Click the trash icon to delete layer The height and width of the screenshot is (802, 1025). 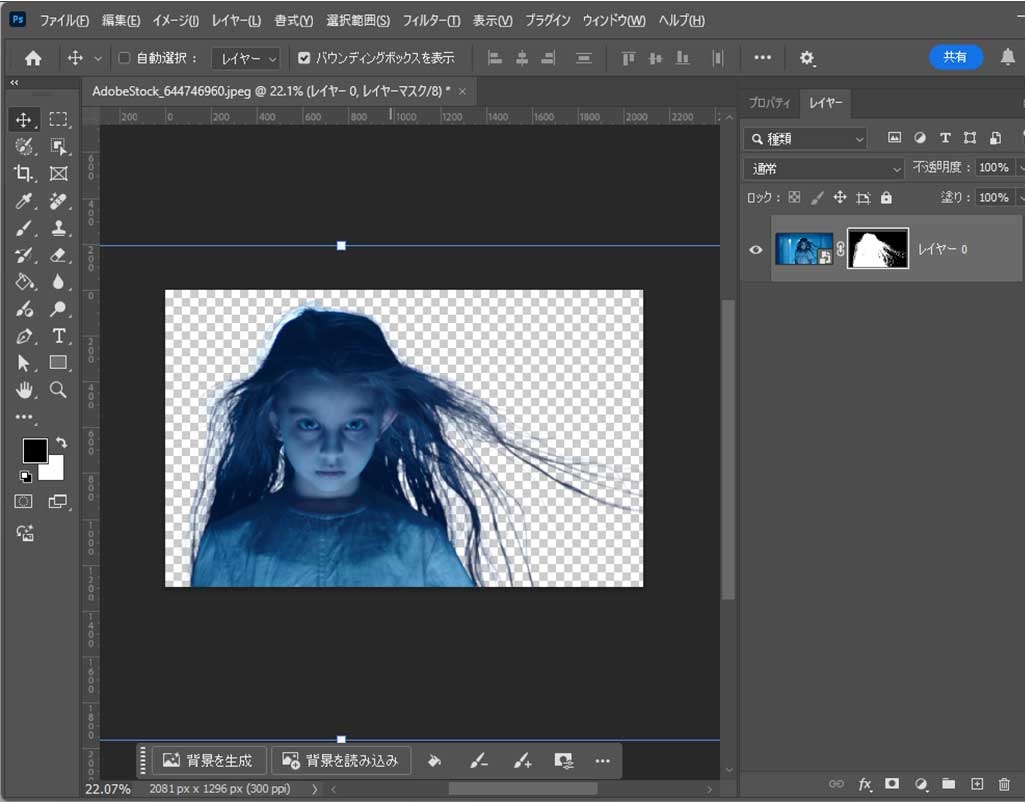(1004, 784)
